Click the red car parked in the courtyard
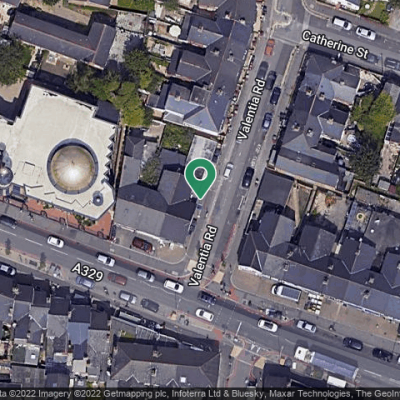This screenshot has height=400, width=400. tap(143, 245)
